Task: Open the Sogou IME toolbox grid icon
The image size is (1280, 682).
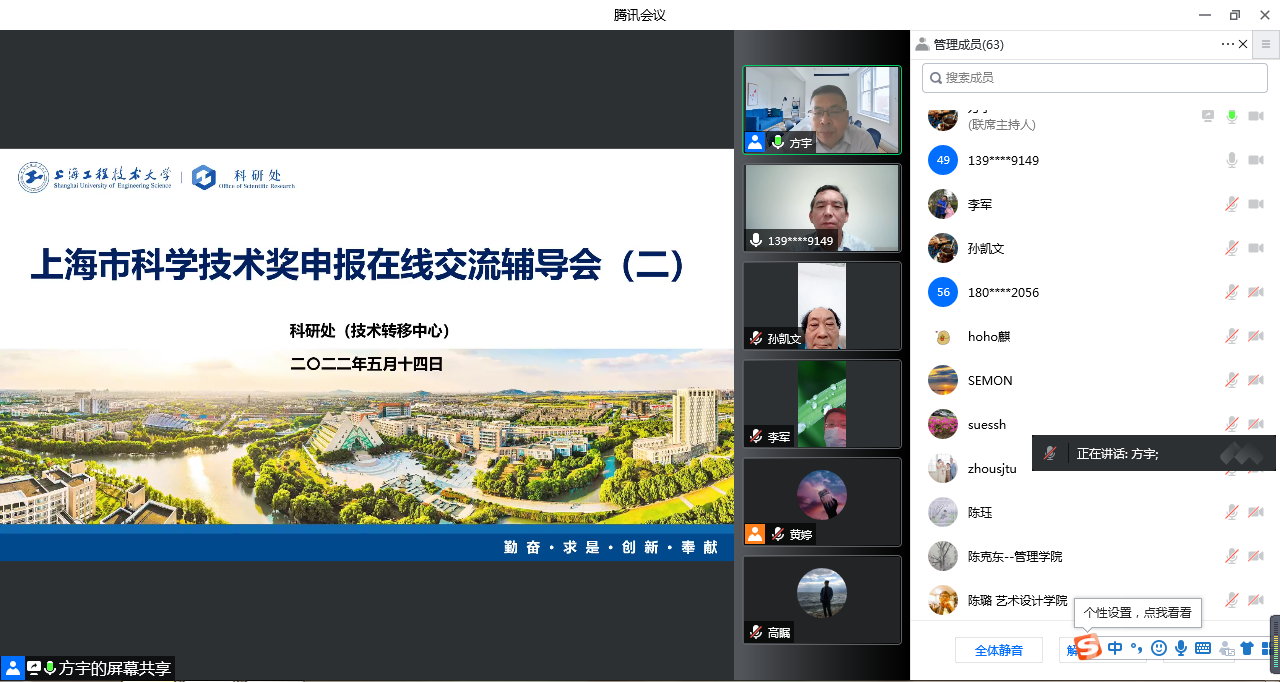Action: click(x=1267, y=649)
